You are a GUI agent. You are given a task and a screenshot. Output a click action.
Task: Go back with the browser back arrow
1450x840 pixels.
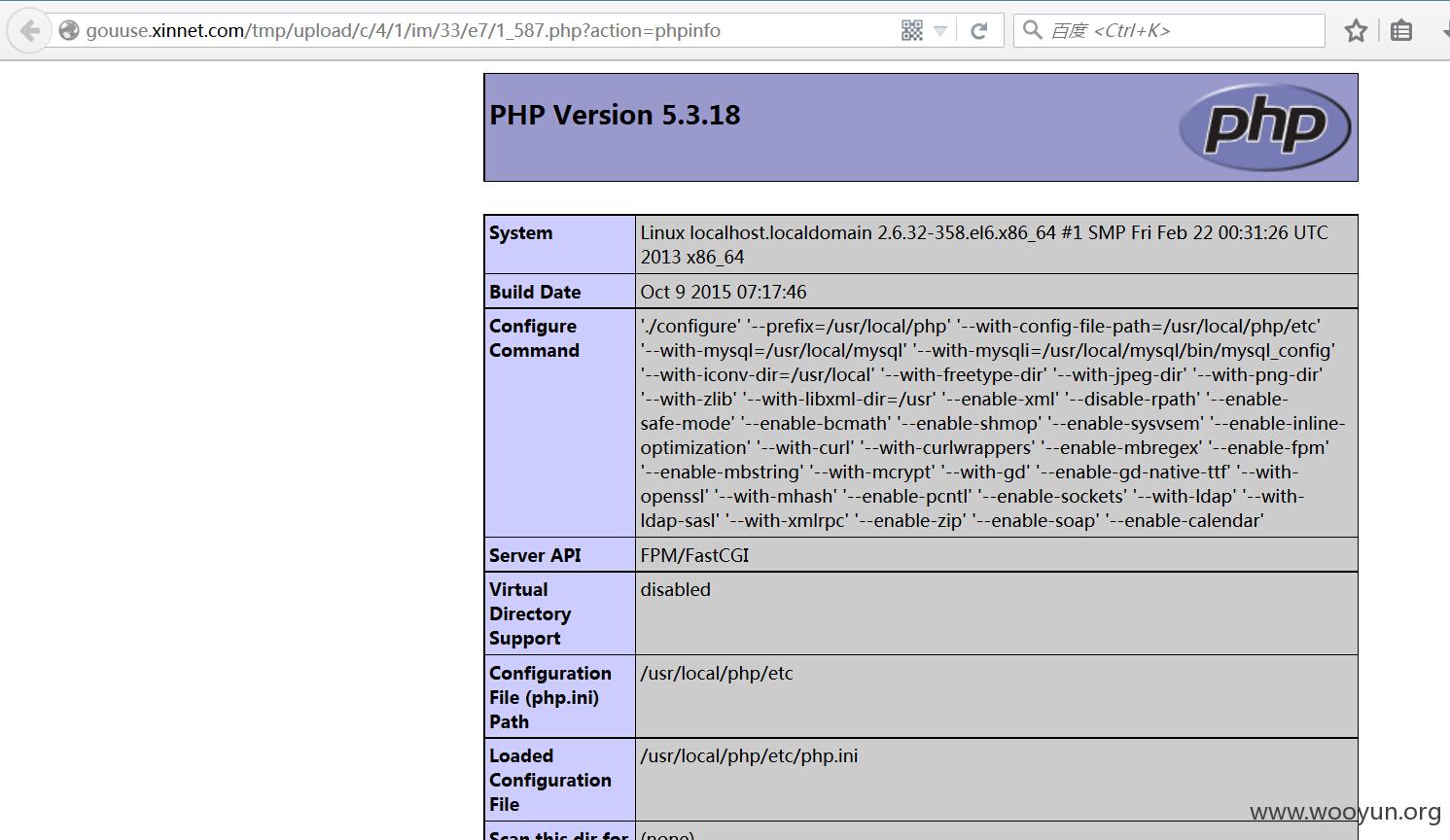tap(29, 30)
